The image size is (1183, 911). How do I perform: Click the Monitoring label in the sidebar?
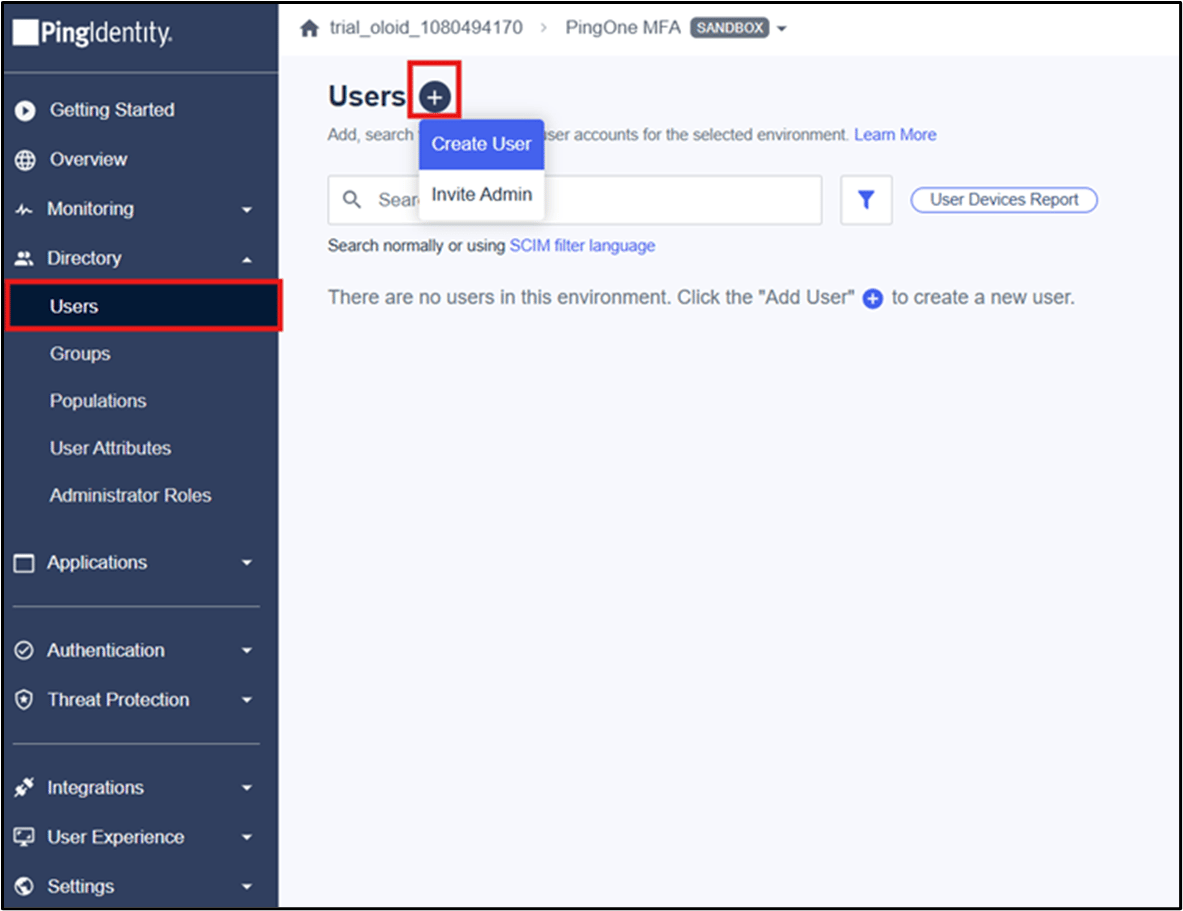click(x=91, y=209)
